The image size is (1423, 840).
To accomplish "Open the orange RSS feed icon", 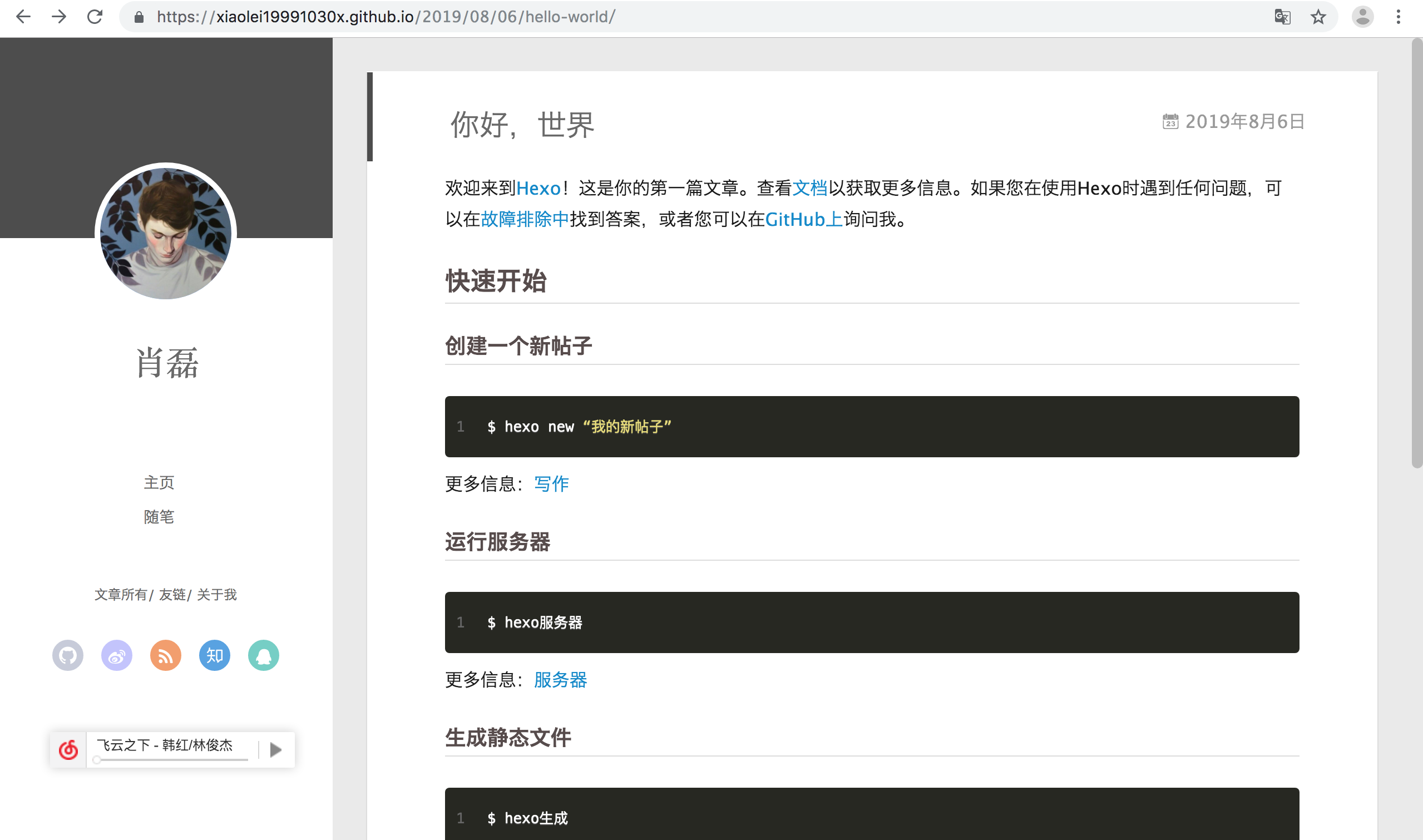I will [165, 655].
